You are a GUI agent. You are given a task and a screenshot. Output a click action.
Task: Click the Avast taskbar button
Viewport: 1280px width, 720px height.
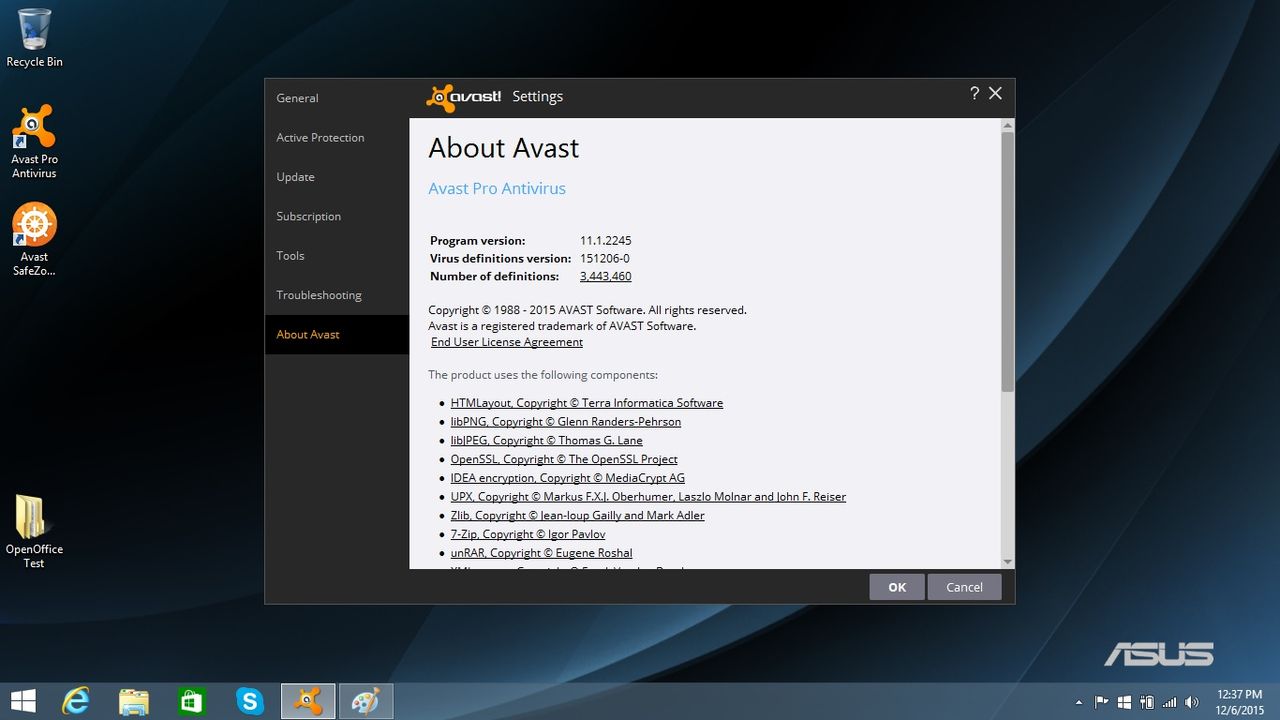click(308, 701)
